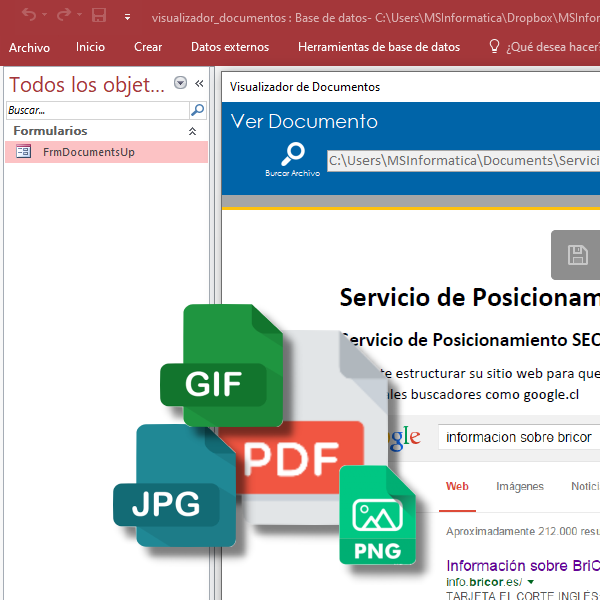
Task: Click the Buscar Archivo label
Action: pos(293,173)
